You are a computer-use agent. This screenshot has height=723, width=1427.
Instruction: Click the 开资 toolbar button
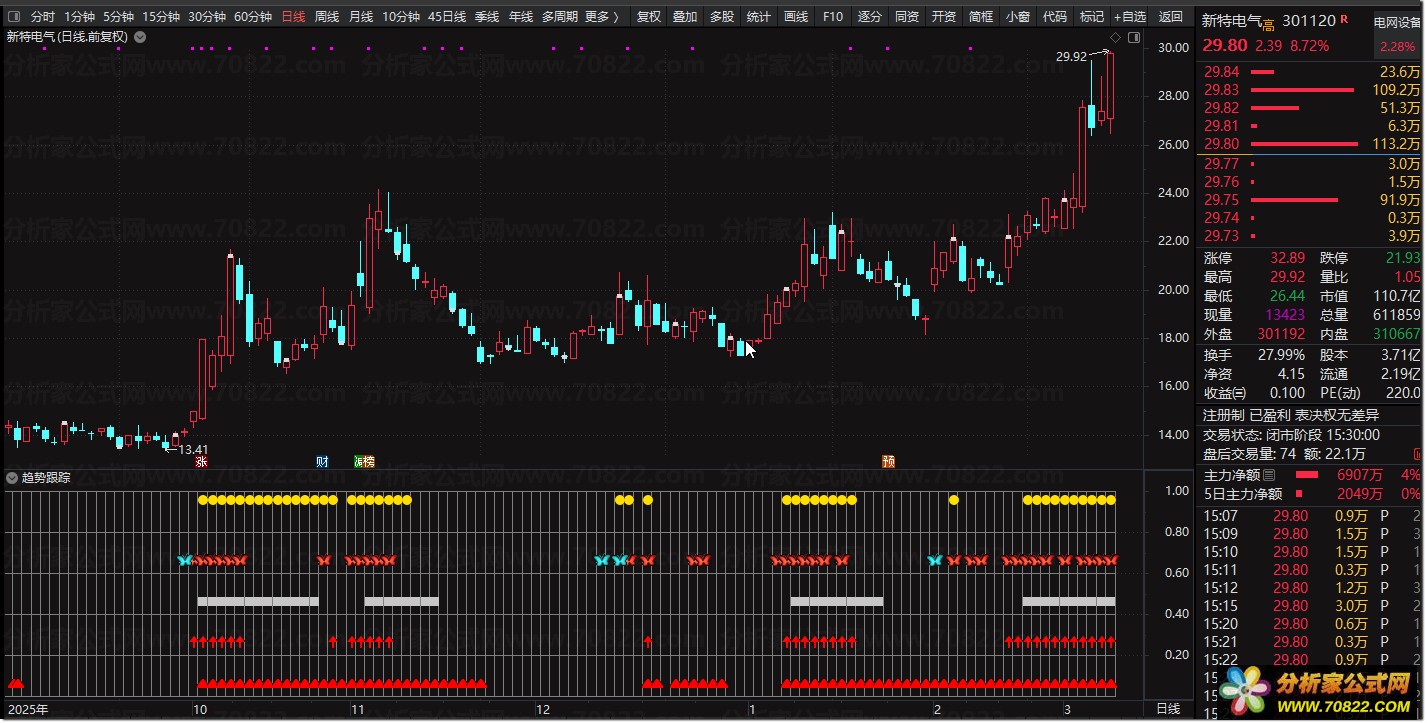click(x=944, y=17)
